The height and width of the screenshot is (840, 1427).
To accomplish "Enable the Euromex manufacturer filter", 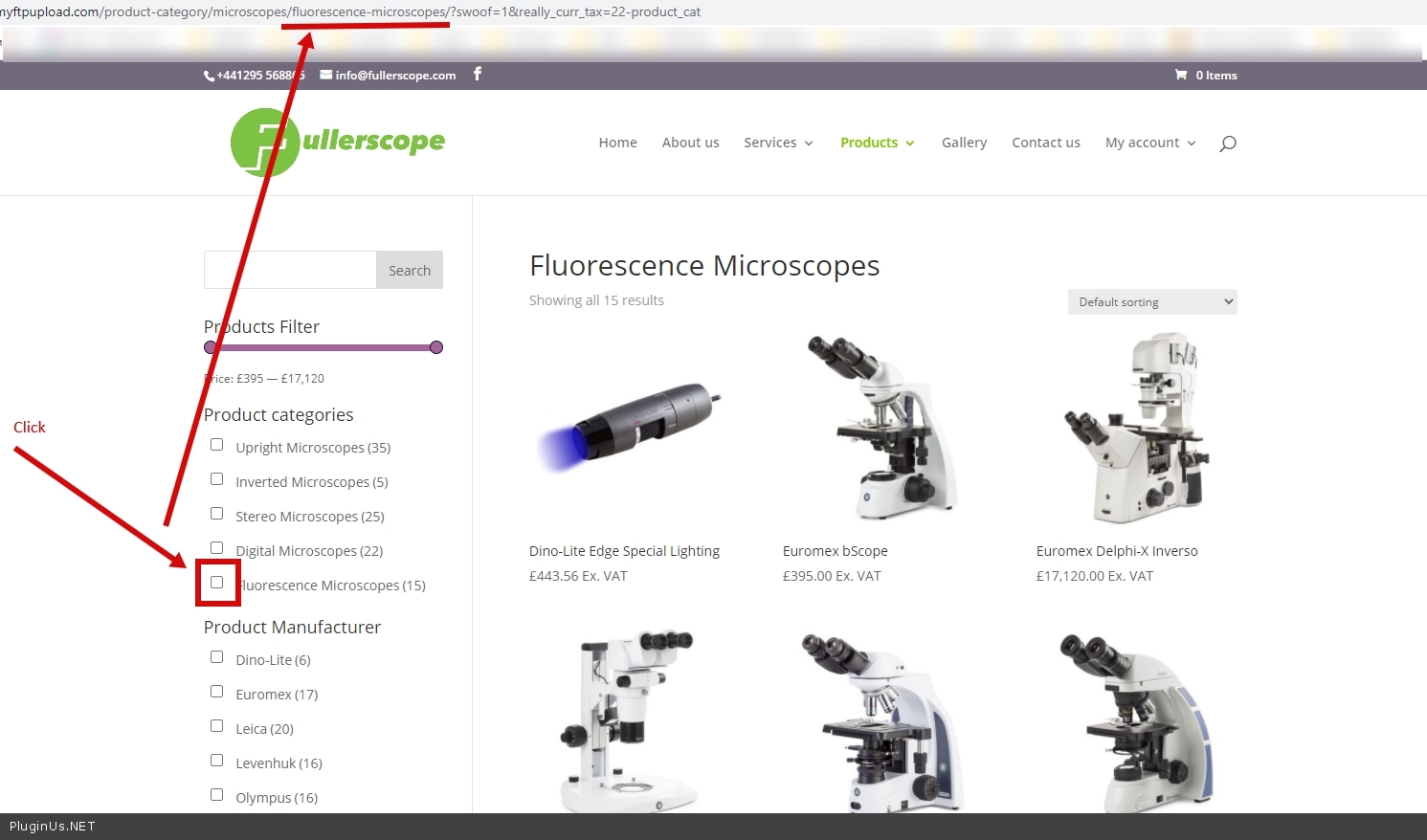I will point(217,692).
